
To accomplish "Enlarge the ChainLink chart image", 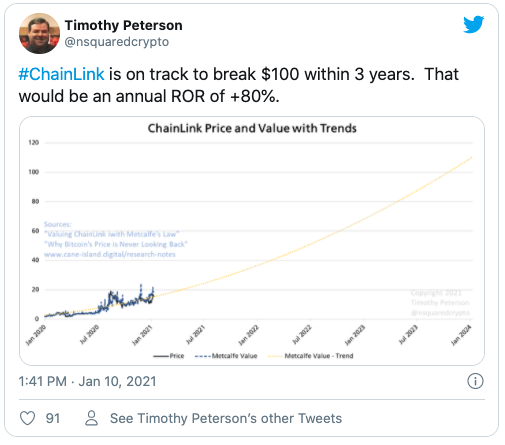I will pyautogui.click(x=252, y=241).
